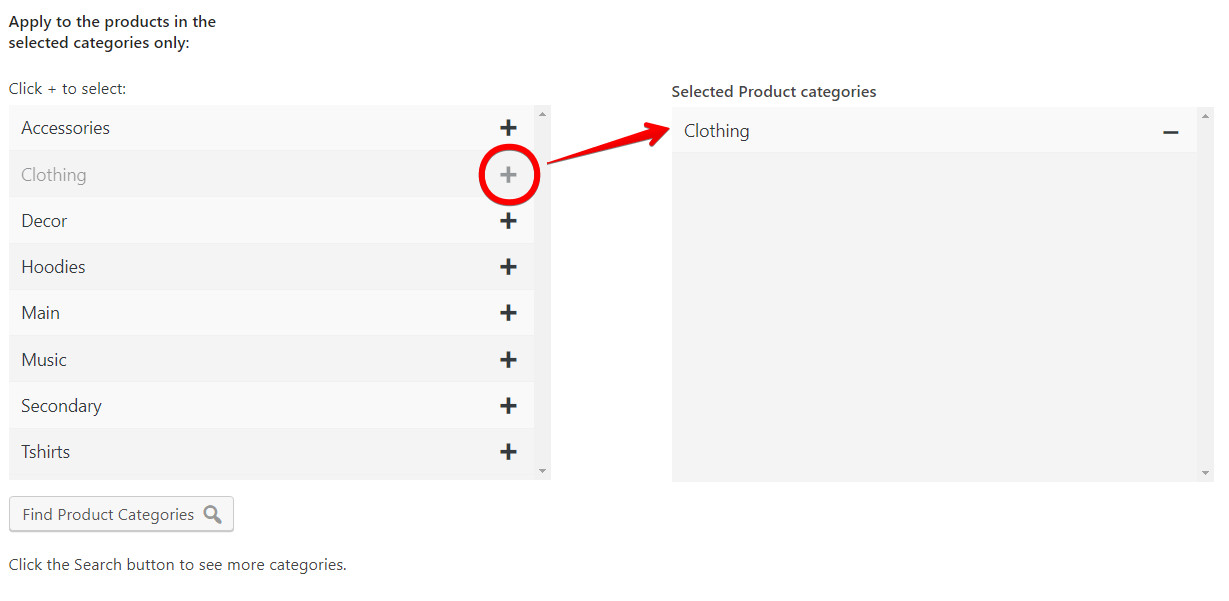Remove Clothing with the minus icon
The width and height of the screenshot is (1229, 601).
pos(1170,132)
